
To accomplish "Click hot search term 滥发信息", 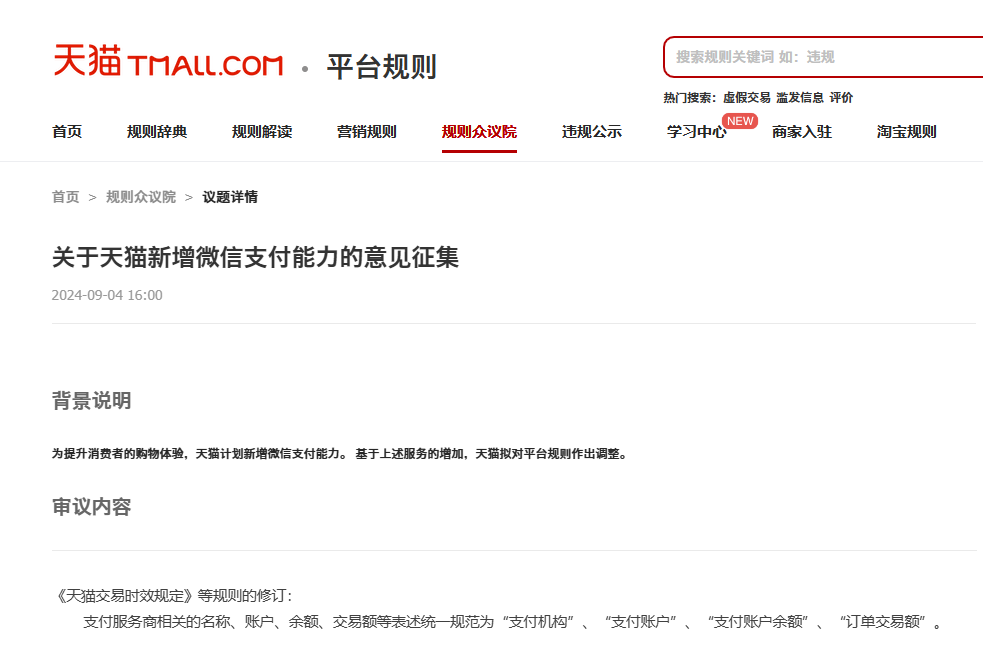I will pos(800,98).
